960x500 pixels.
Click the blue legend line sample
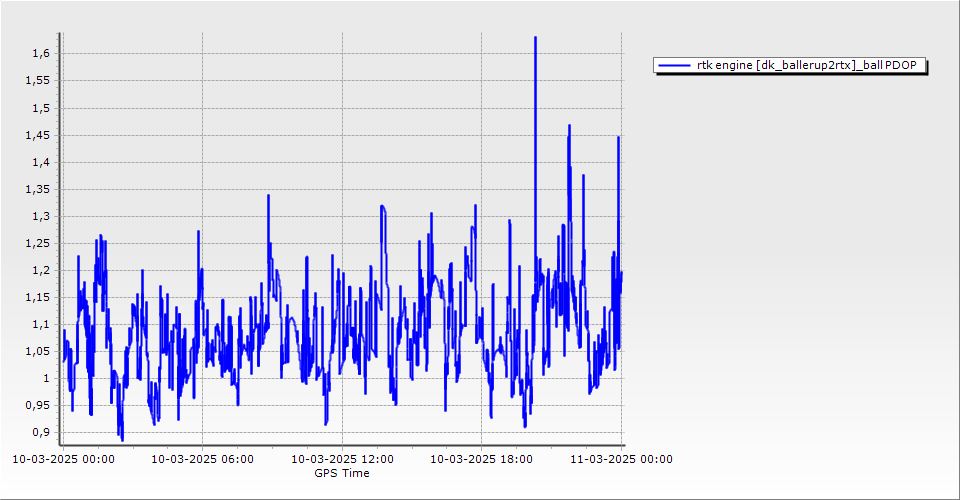(673, 65)
